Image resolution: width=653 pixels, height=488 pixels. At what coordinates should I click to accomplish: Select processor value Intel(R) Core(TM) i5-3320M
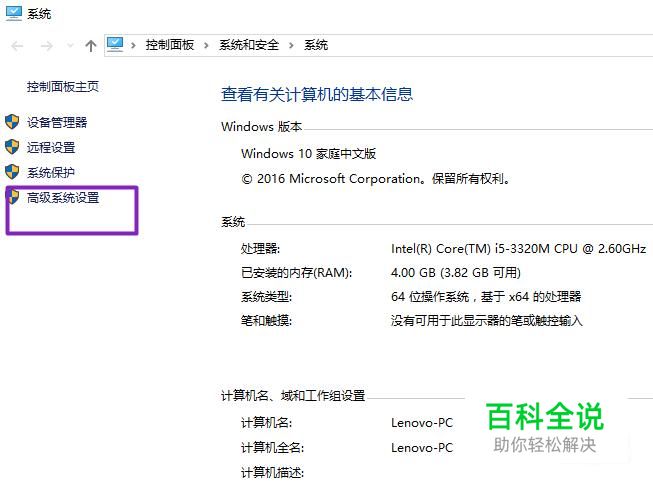coord(518,249)
